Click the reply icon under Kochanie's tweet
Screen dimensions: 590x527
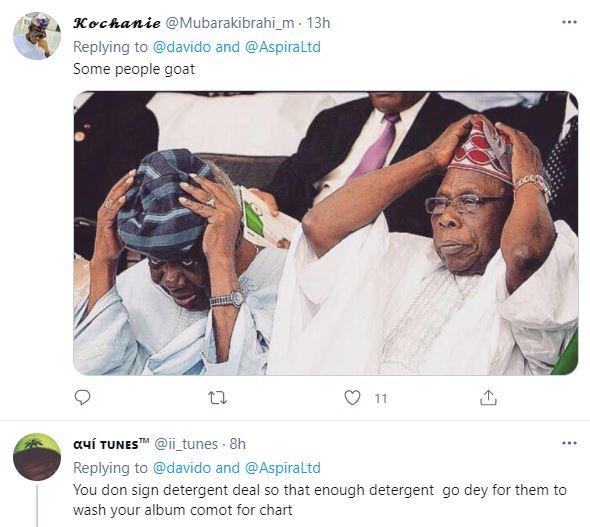[x=82, y=397]
